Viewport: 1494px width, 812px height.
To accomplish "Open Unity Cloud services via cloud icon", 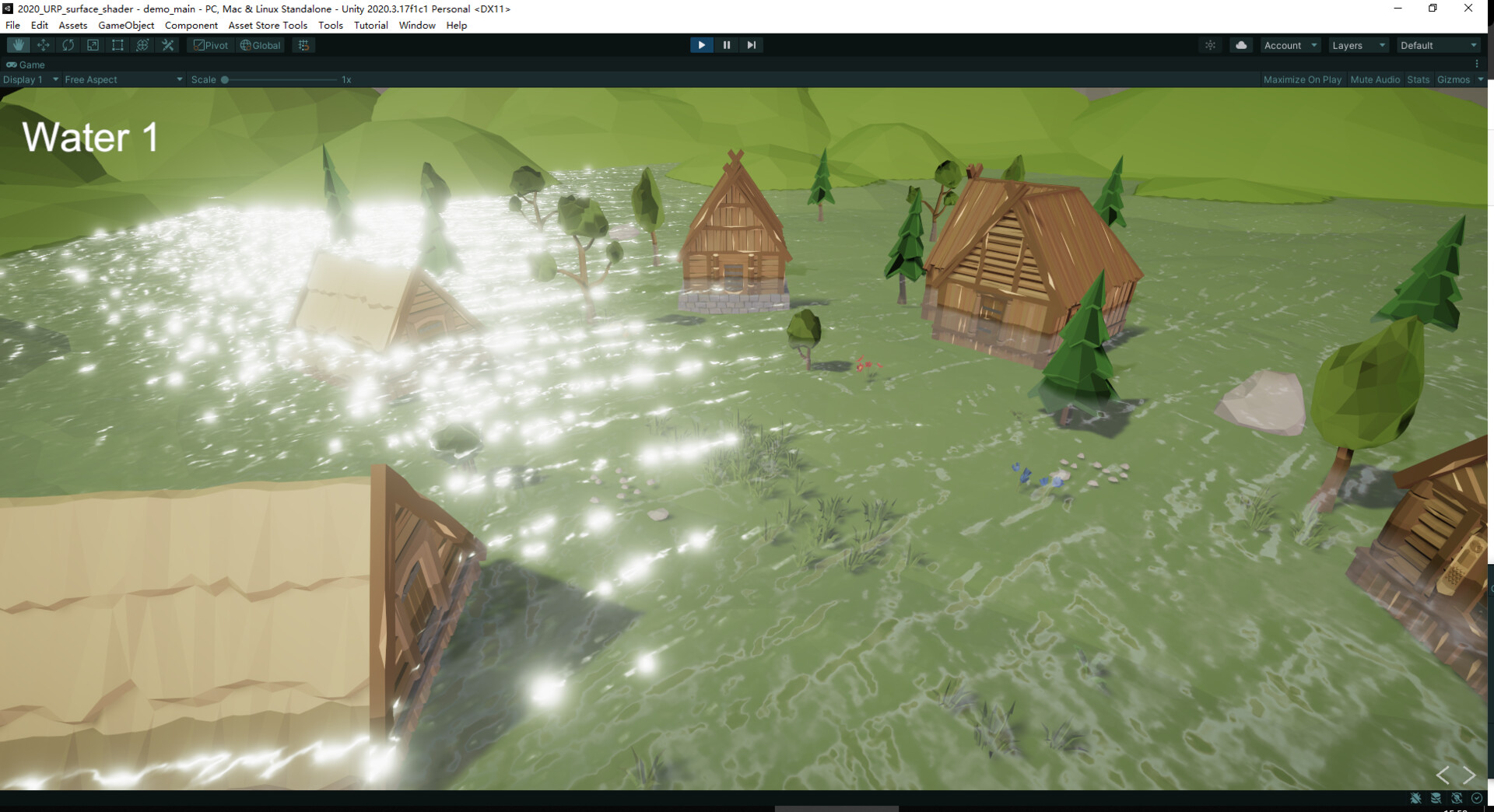I will click(x=1240, y=44).
